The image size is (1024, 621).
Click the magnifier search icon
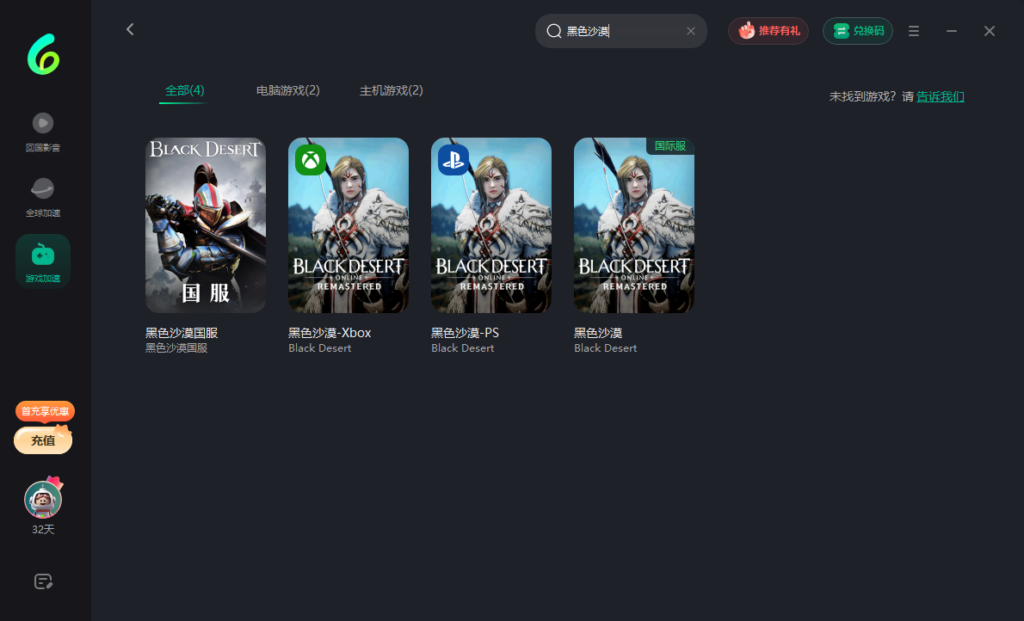coord(553,31)
